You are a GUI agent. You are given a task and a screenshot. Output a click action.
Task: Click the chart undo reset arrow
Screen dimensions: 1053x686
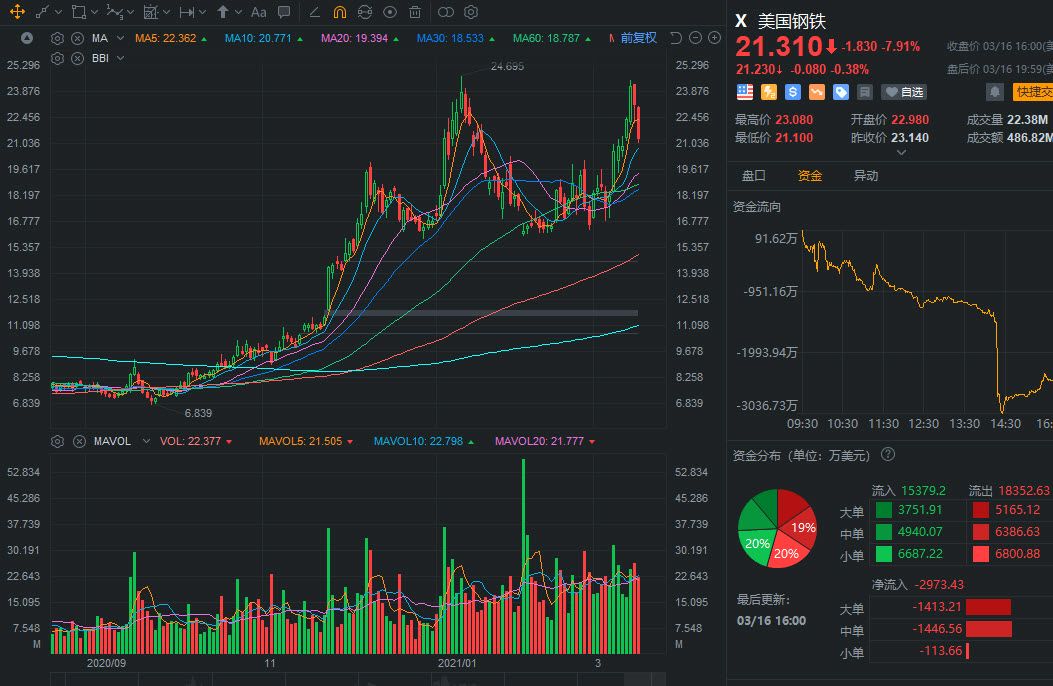[676, 38]
